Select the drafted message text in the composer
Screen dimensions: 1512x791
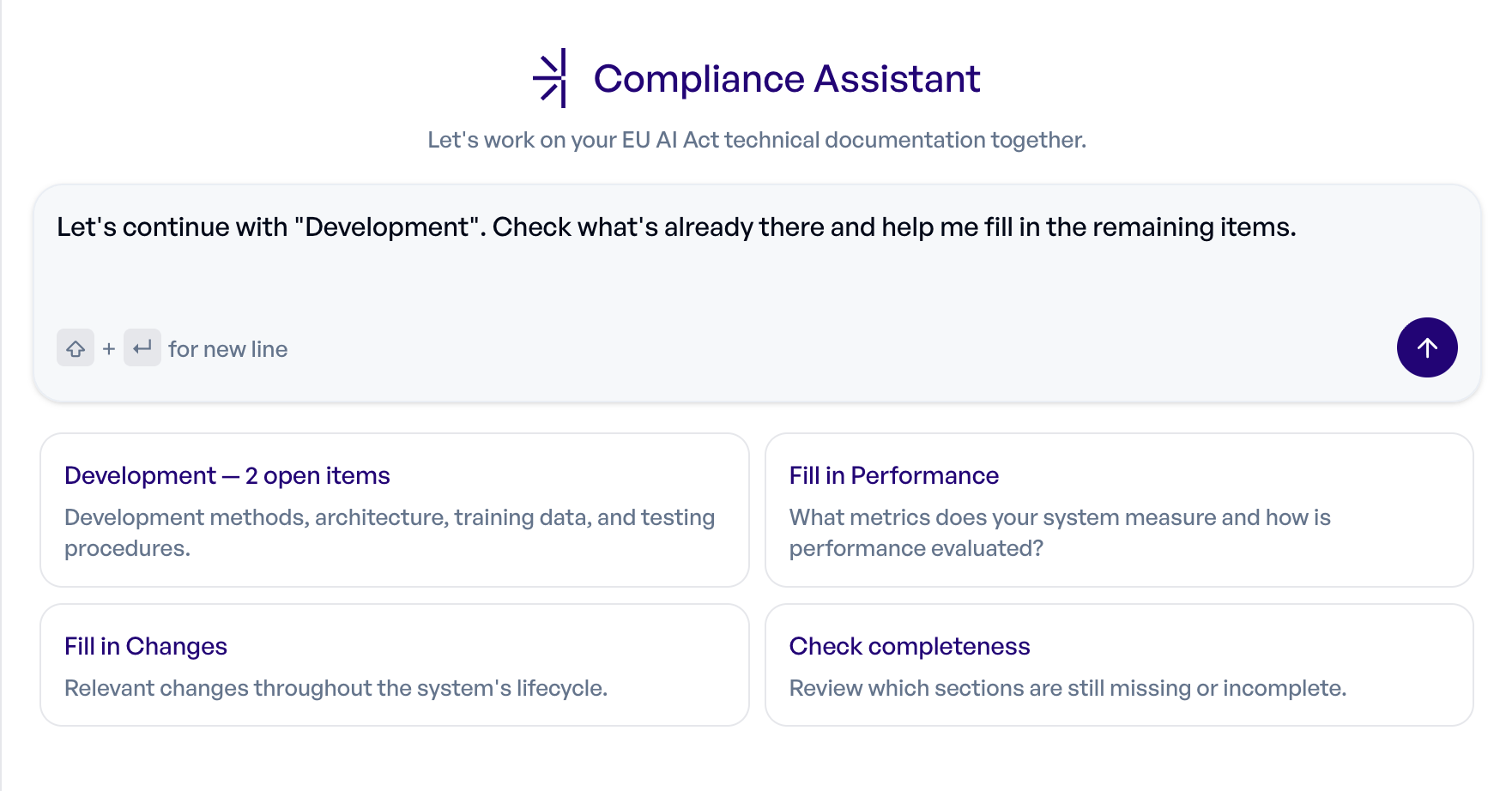pyautogui.click(x=676, y=226)
